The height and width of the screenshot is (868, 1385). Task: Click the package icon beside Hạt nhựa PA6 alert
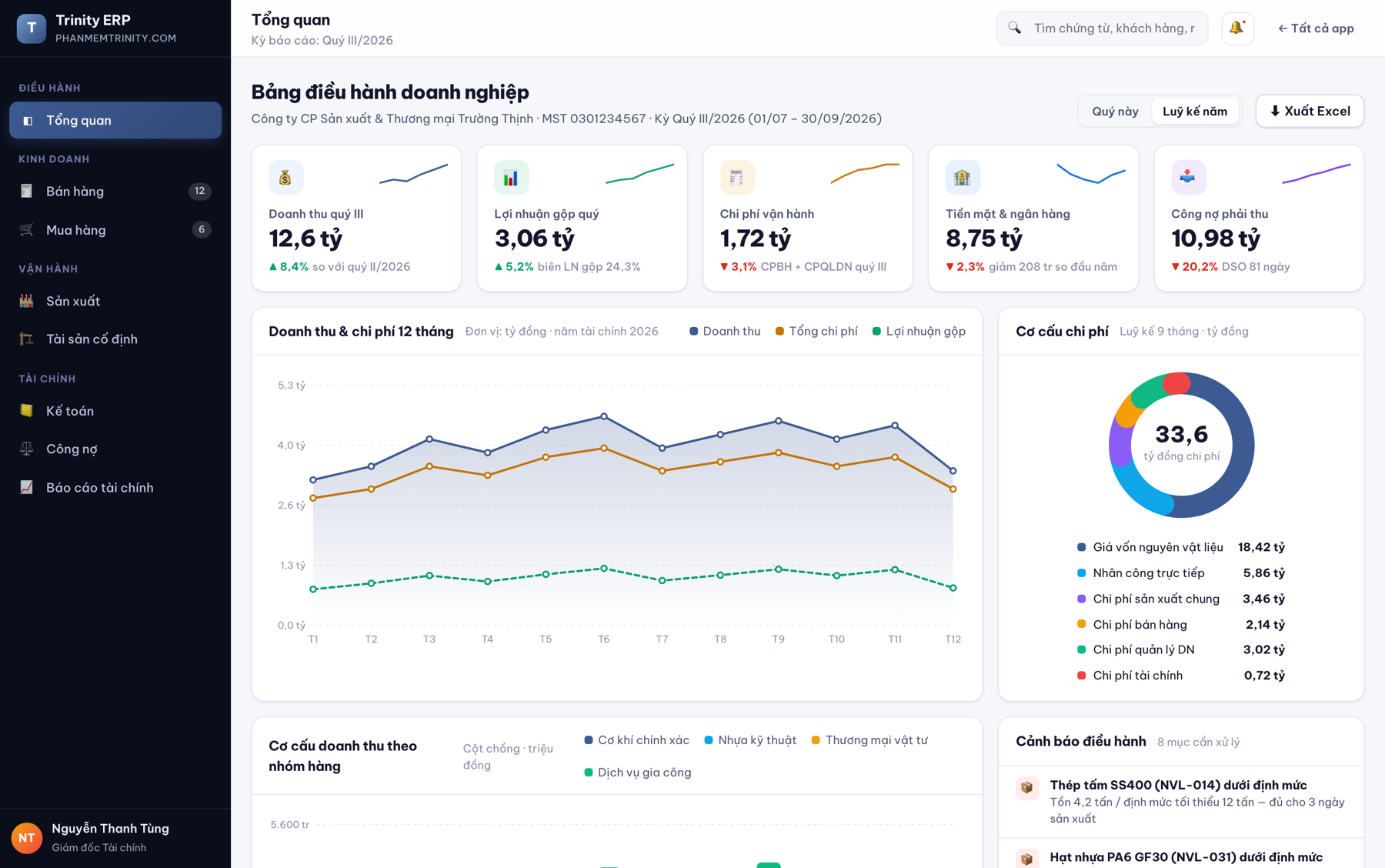pos(1027,859)
